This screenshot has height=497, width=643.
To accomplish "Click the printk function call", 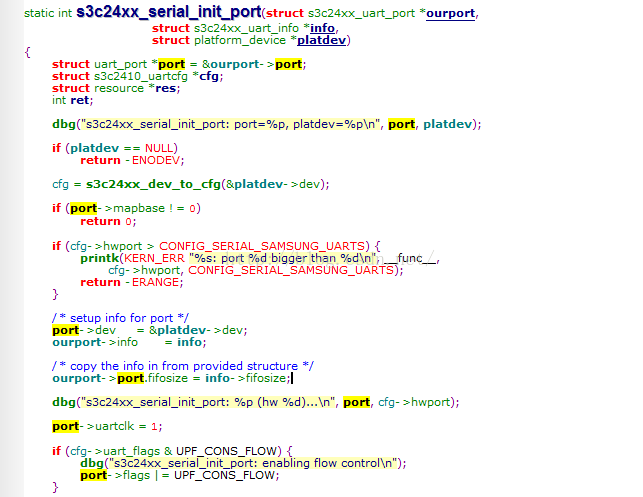I will (x=100, y=258).
